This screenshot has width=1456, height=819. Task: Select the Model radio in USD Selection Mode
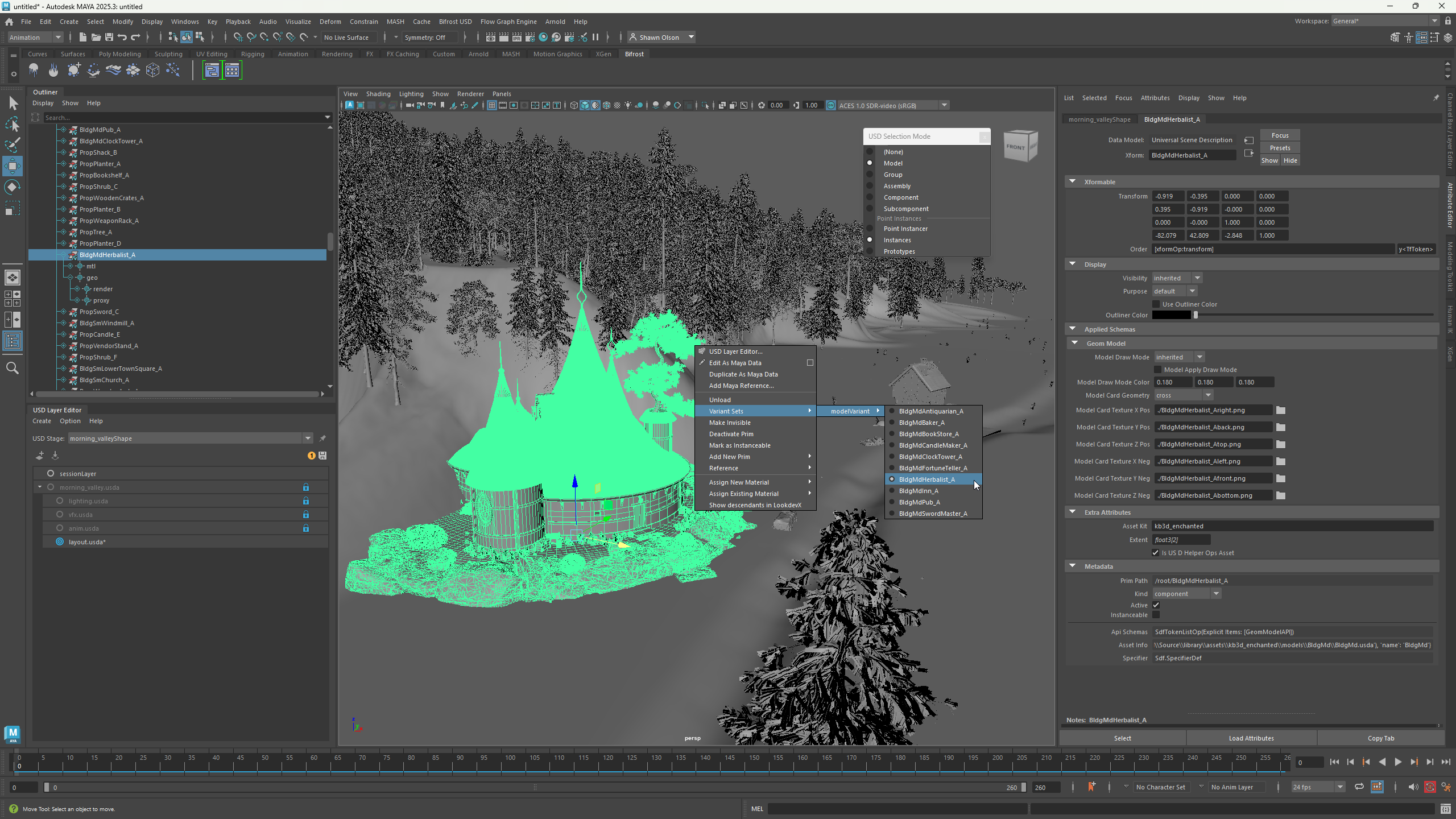[x=871, y=163]
